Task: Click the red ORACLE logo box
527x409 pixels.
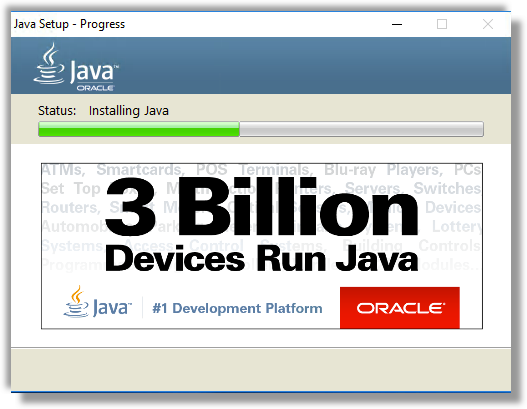Action: click(400, 308)
